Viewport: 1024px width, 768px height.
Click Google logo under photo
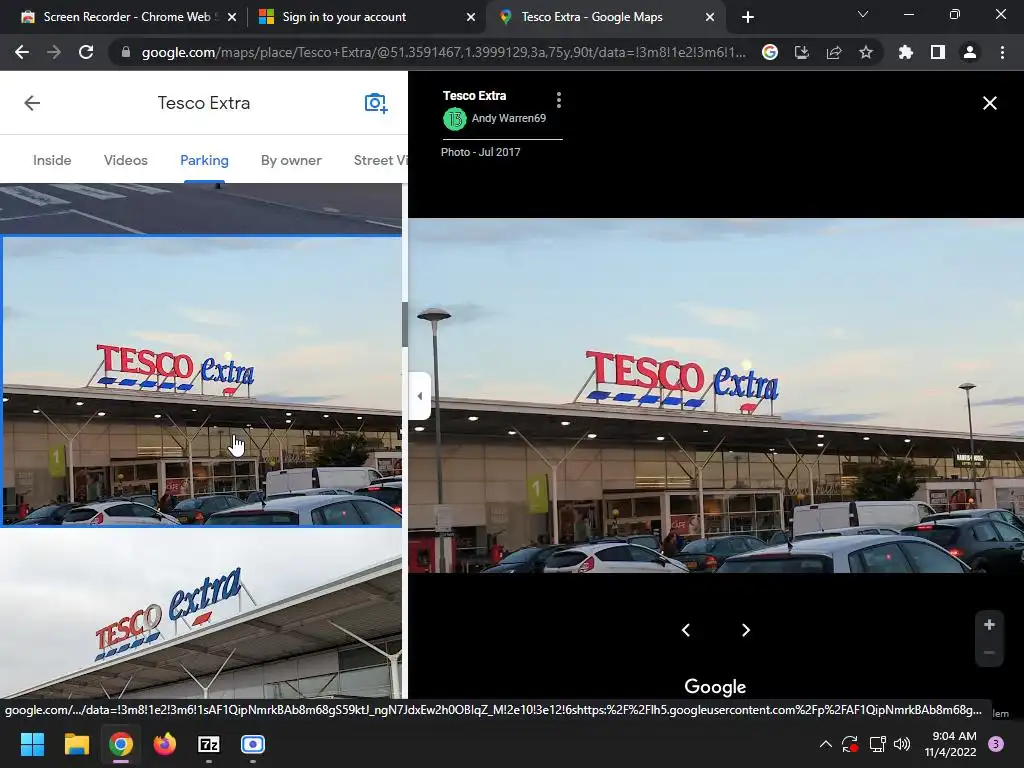tap(715, 687)
